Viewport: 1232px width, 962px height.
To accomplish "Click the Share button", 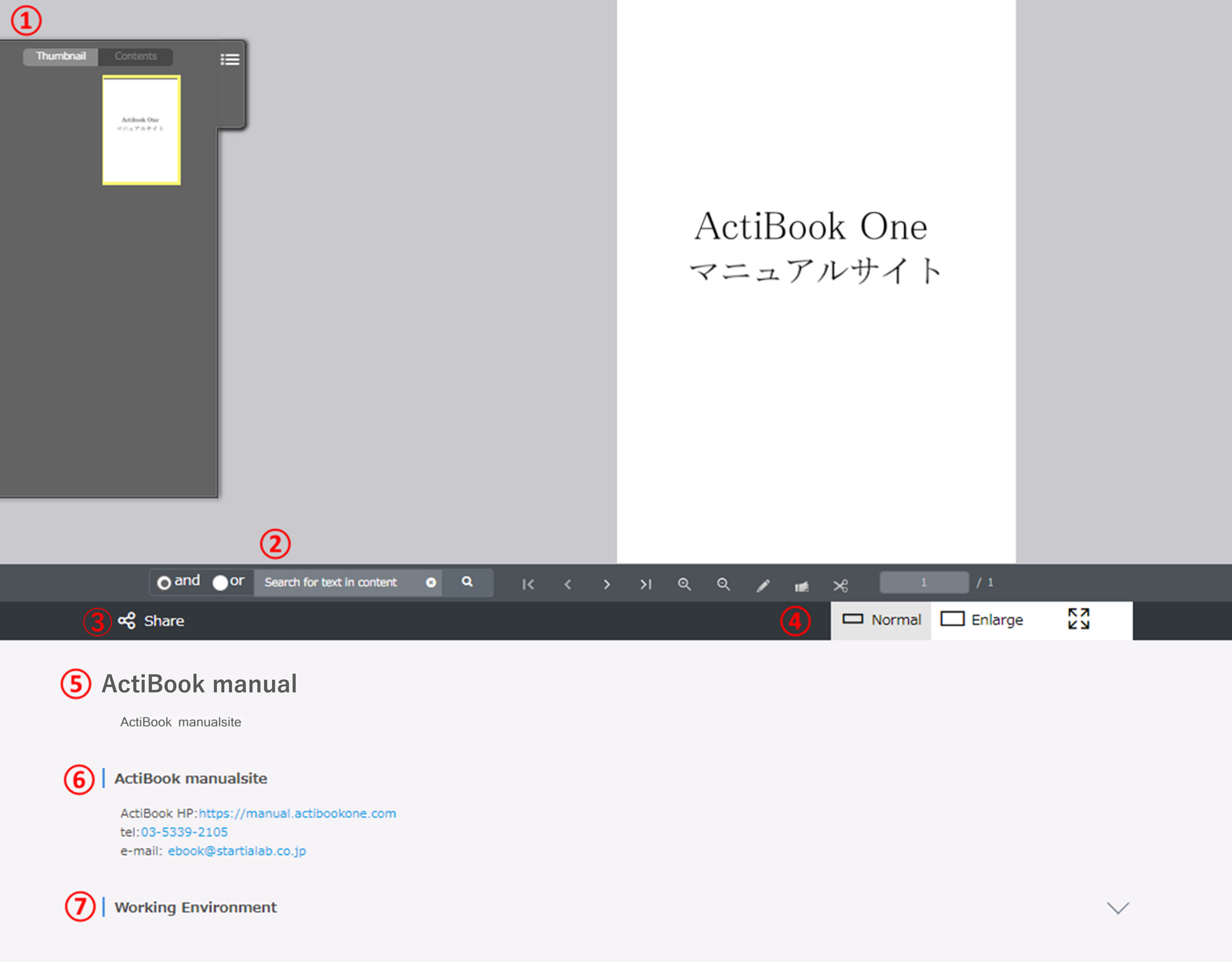I will click(151, 621).
